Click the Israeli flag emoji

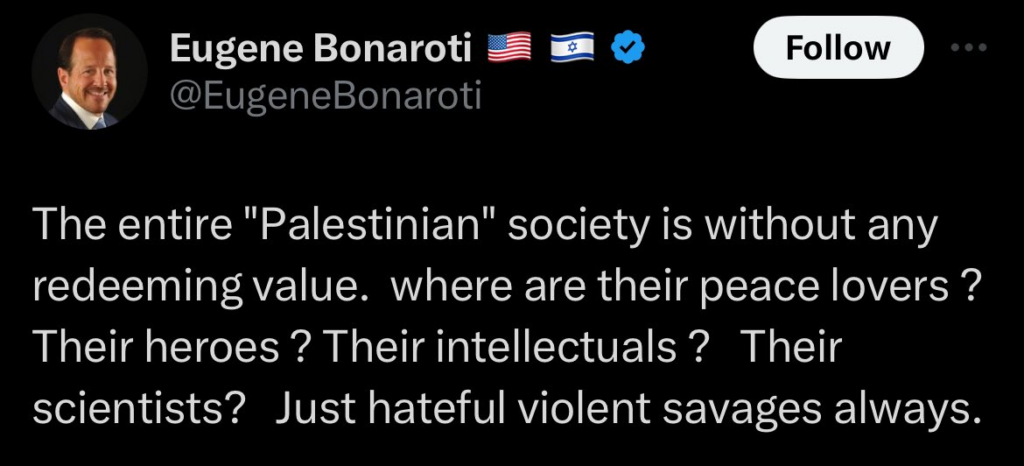click(x=573, y=47)
